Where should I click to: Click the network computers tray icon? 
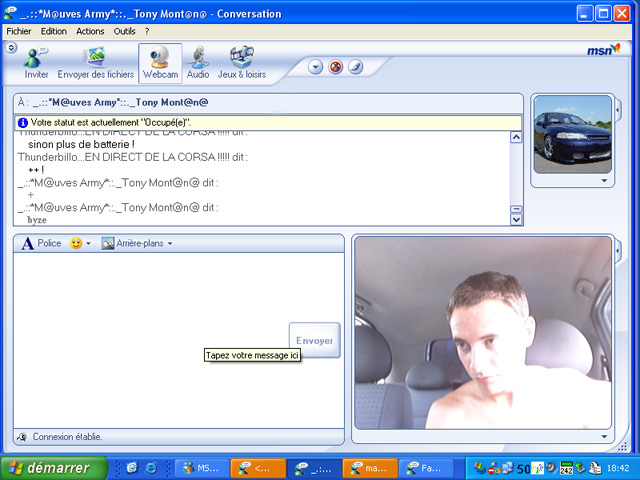pyautogui.click(x=508, y=468)
